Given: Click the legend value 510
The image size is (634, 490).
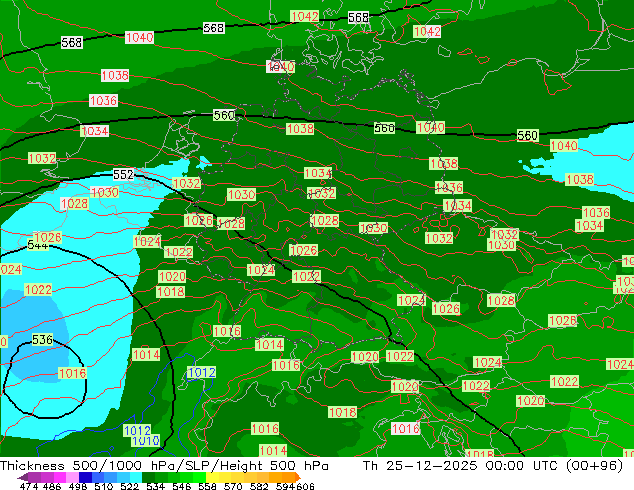Looking at the screenshot, I should tap(104, 486).
